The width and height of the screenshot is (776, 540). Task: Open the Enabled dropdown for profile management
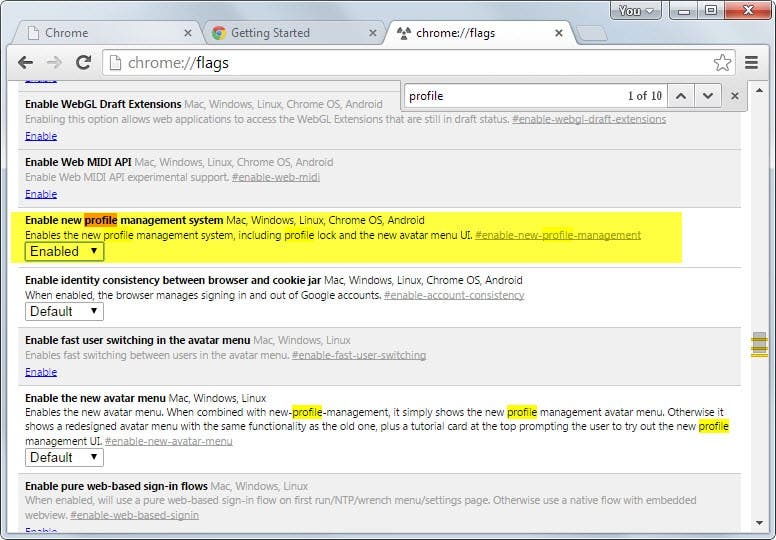tap(64, 251)
